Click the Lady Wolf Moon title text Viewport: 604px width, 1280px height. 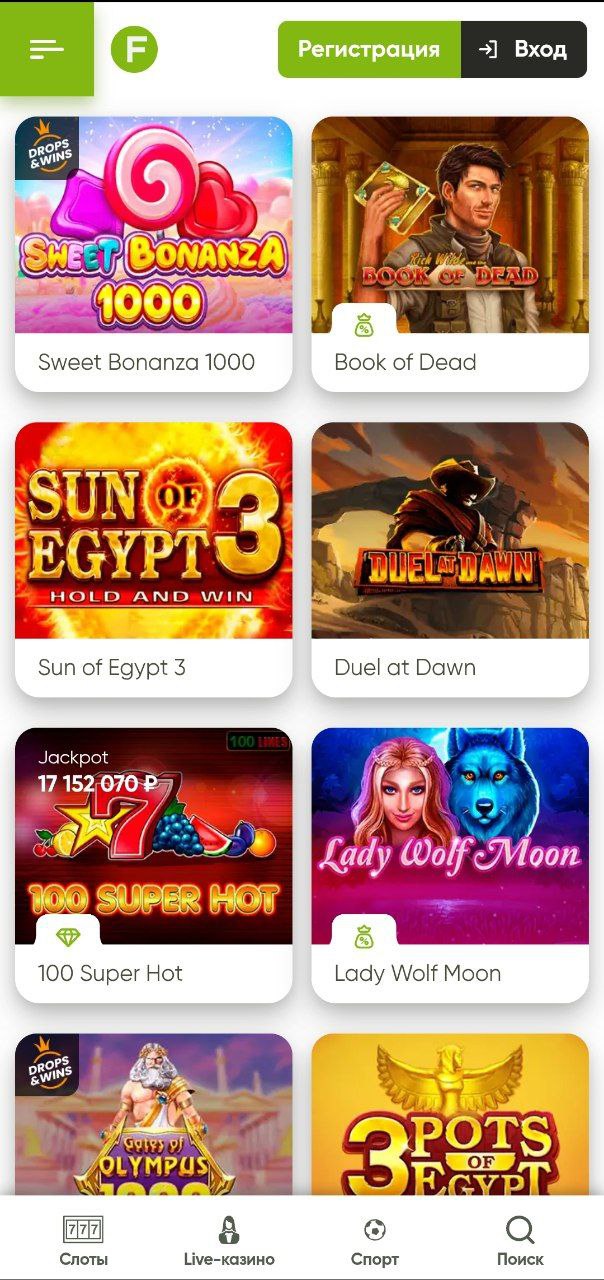418,973
